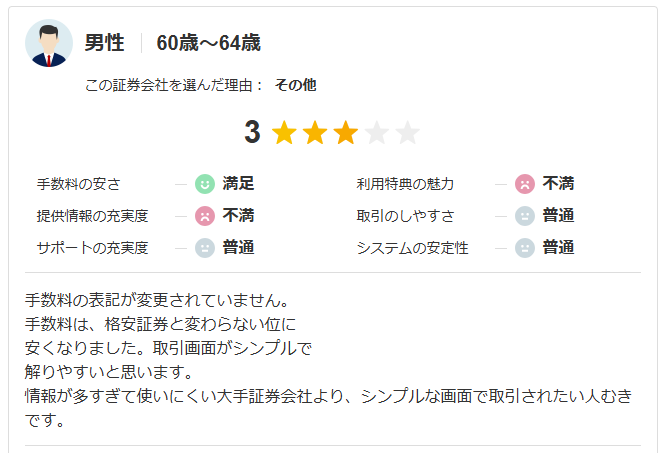Screen dimensions: 668x453
Task: Click the その他 reason text
Action: coord(295,85)
